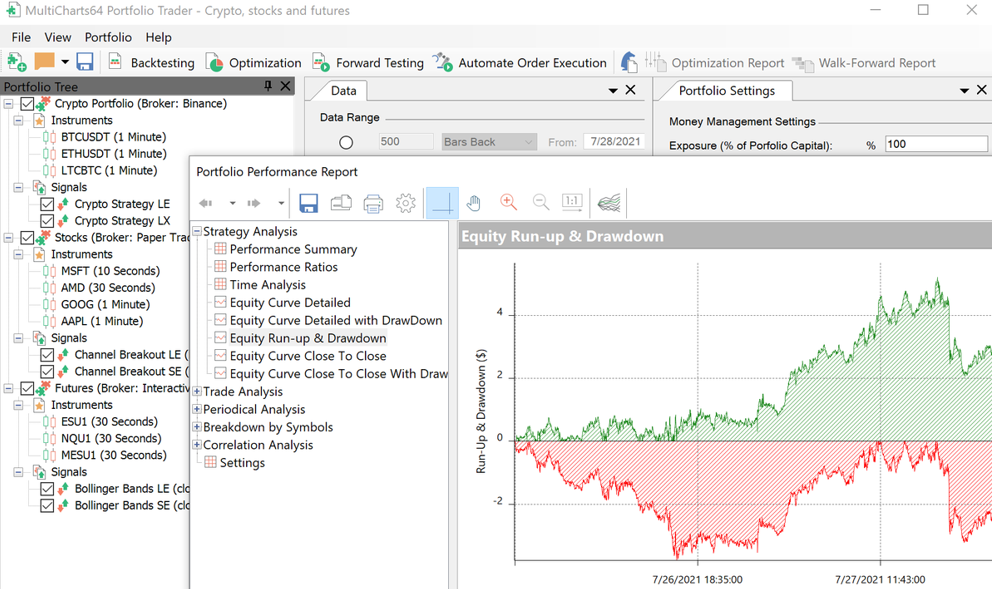Print the performance report
The height and width of the screenshot is (589, 992).
[373, 203]
